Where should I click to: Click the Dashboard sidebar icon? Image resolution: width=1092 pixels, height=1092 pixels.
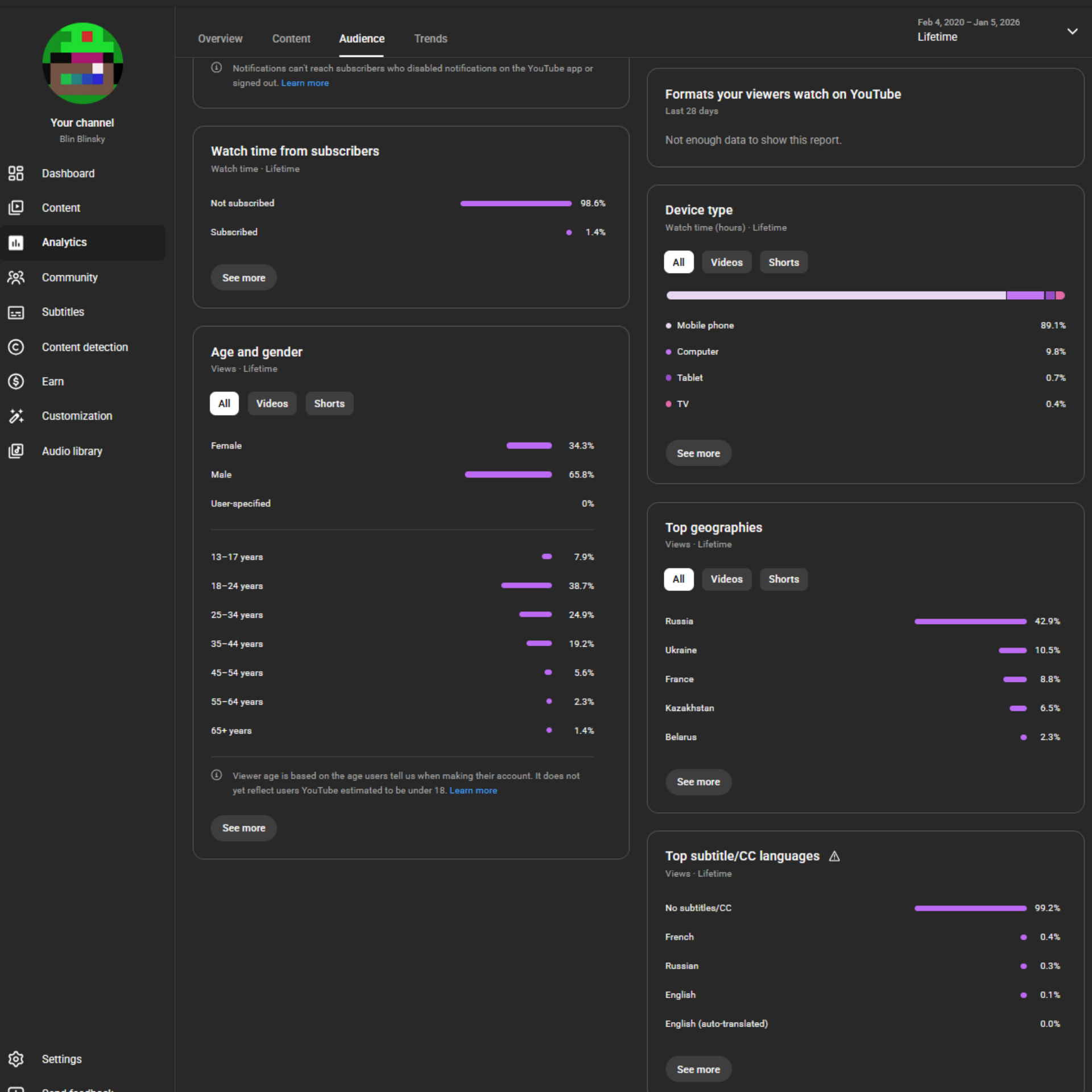tap(16, 173)
